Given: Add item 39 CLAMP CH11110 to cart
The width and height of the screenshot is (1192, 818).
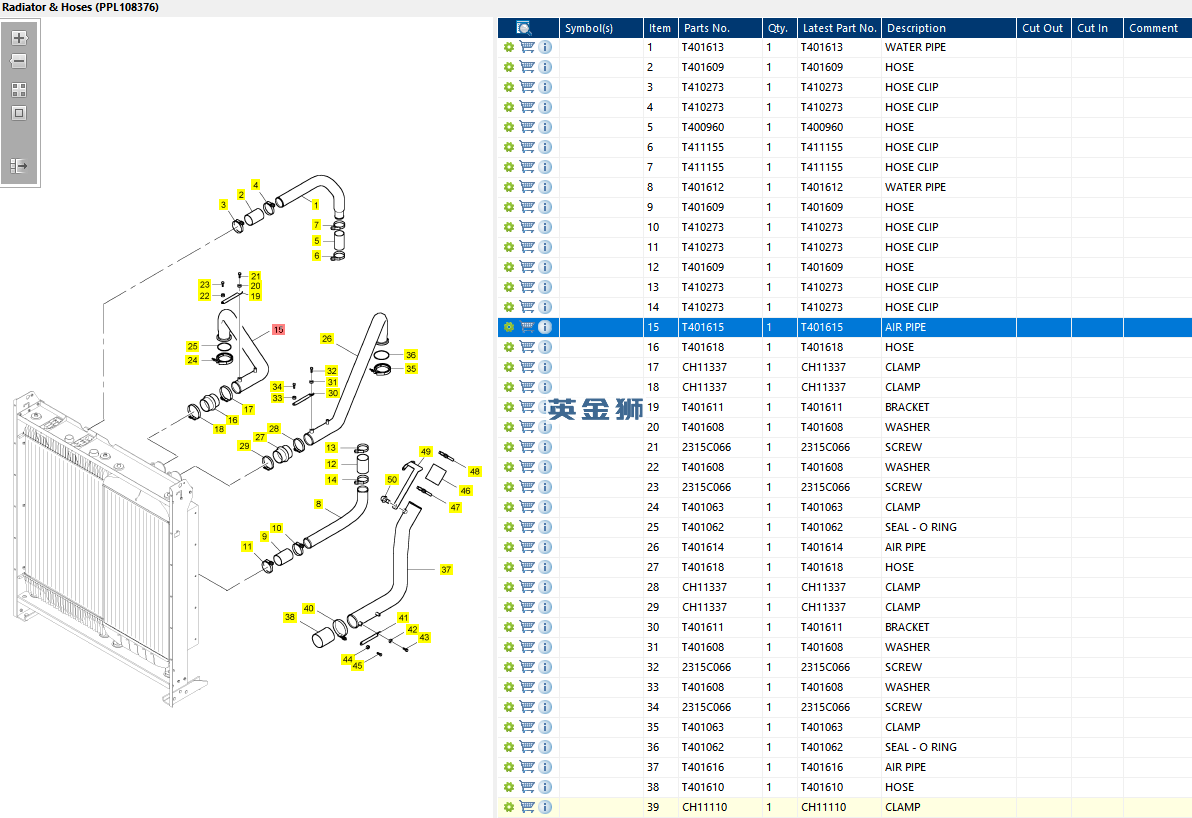Looking at the screenshot, I should point(527,807).
